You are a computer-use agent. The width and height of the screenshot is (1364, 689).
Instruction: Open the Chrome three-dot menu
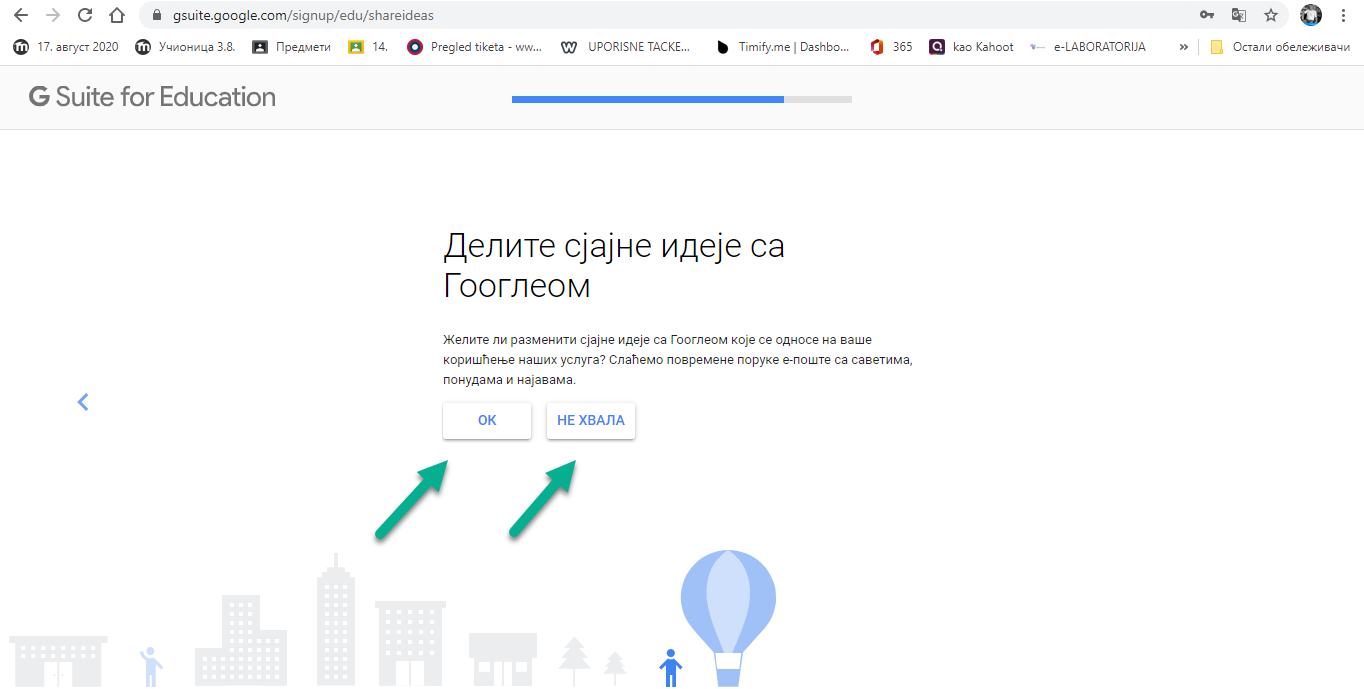click(x=1343, y=15)
